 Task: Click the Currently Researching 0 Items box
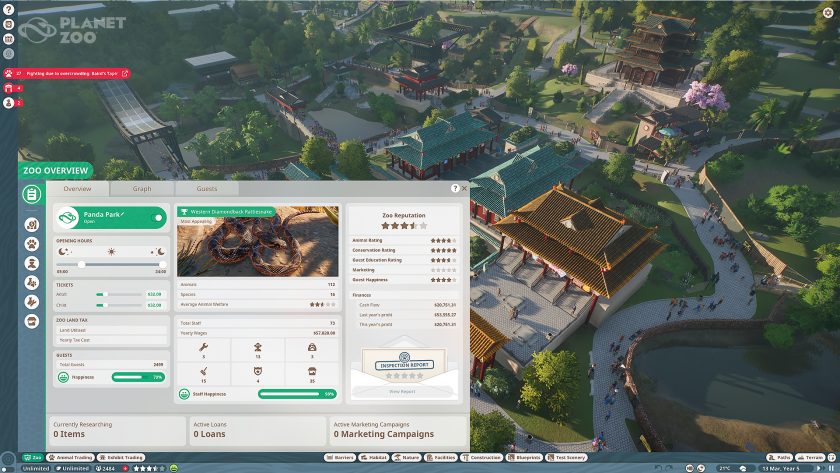point(117,430)
